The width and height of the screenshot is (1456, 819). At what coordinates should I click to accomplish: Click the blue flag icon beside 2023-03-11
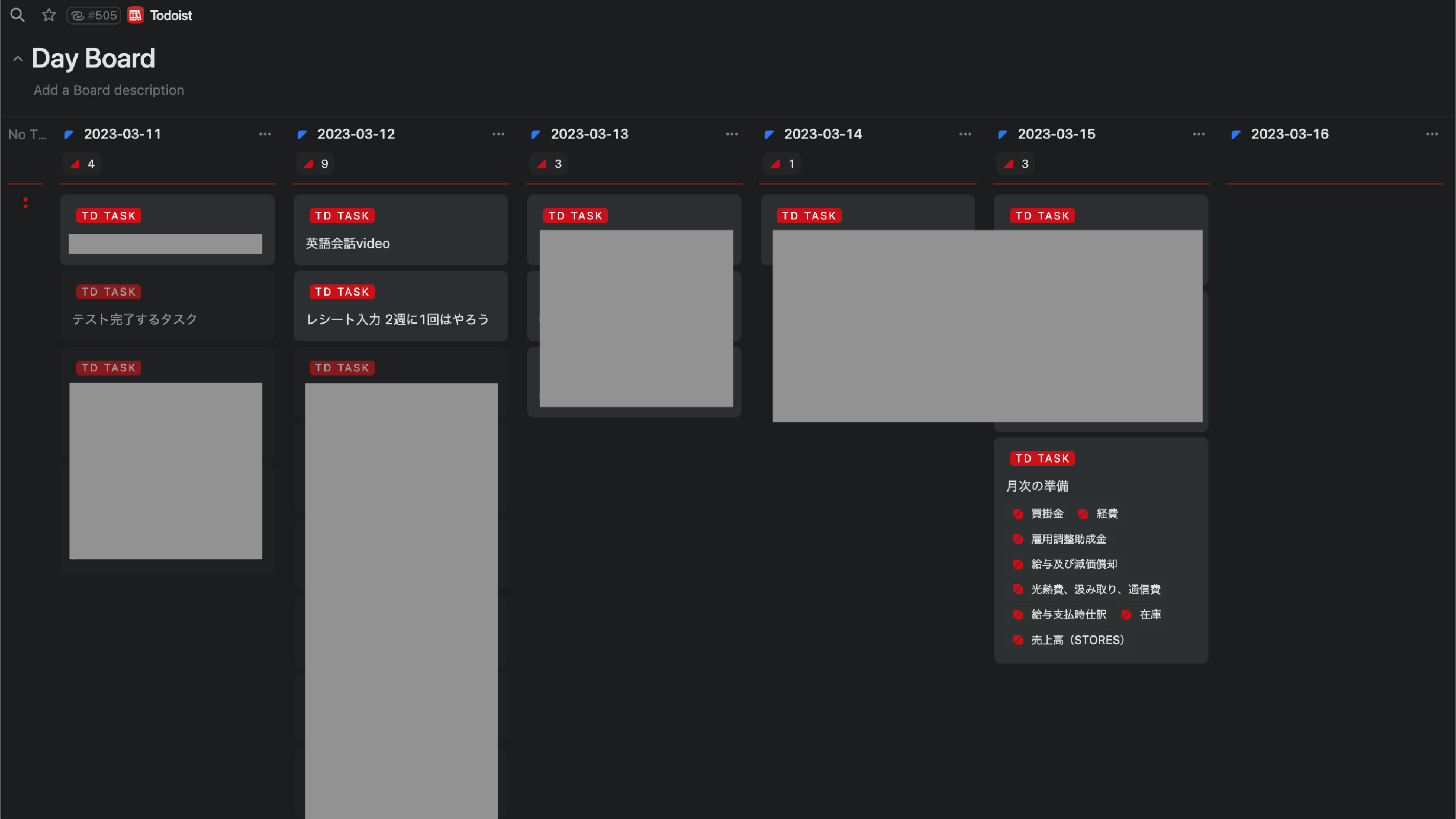[x=69, y=135]
